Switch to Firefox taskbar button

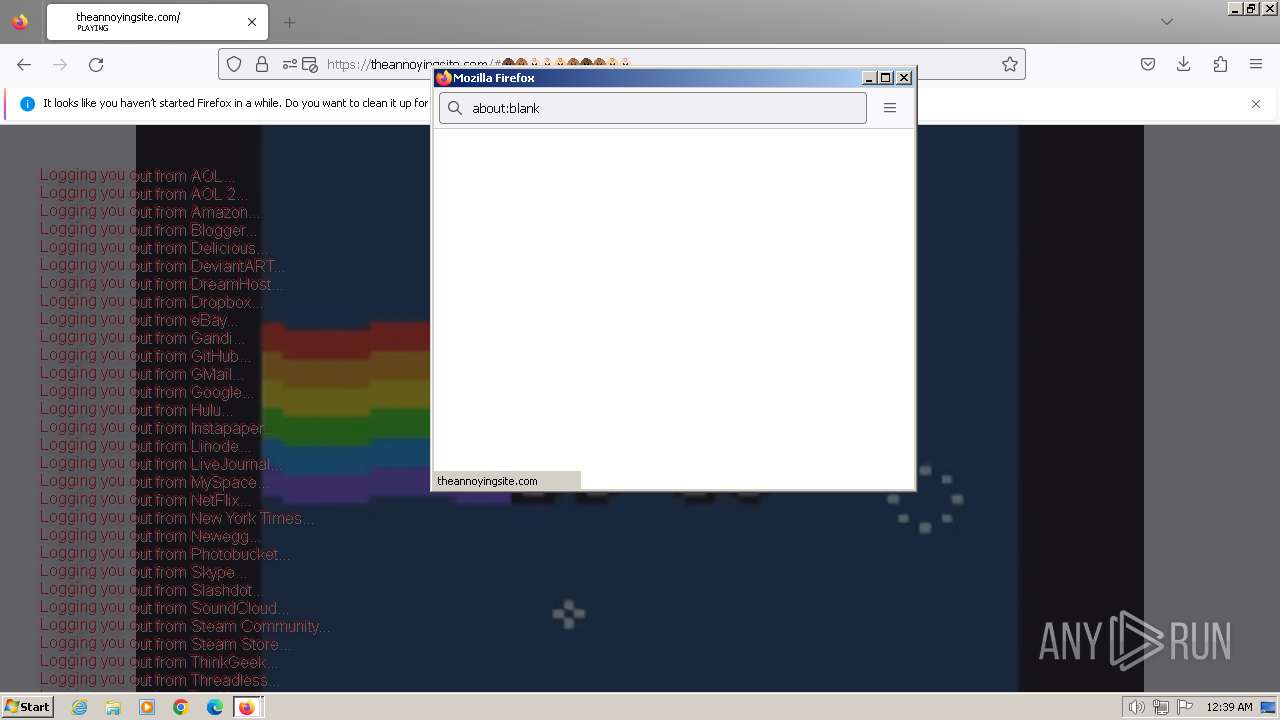click(x=247, y=707)
